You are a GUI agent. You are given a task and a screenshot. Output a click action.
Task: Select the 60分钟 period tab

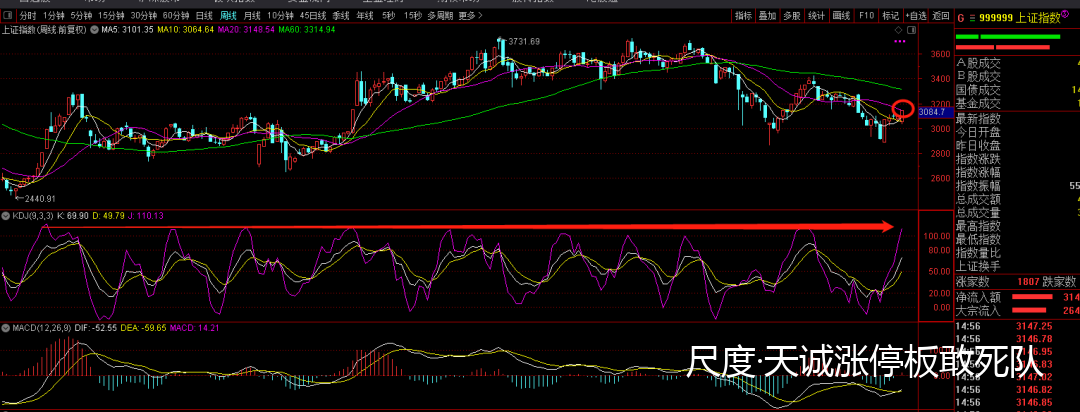click(x=175, y=16)
